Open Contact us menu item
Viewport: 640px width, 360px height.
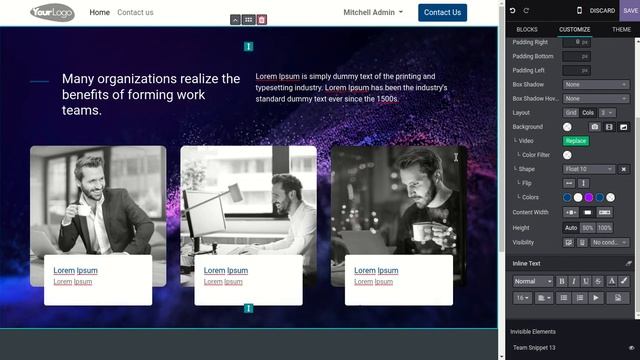135,12
